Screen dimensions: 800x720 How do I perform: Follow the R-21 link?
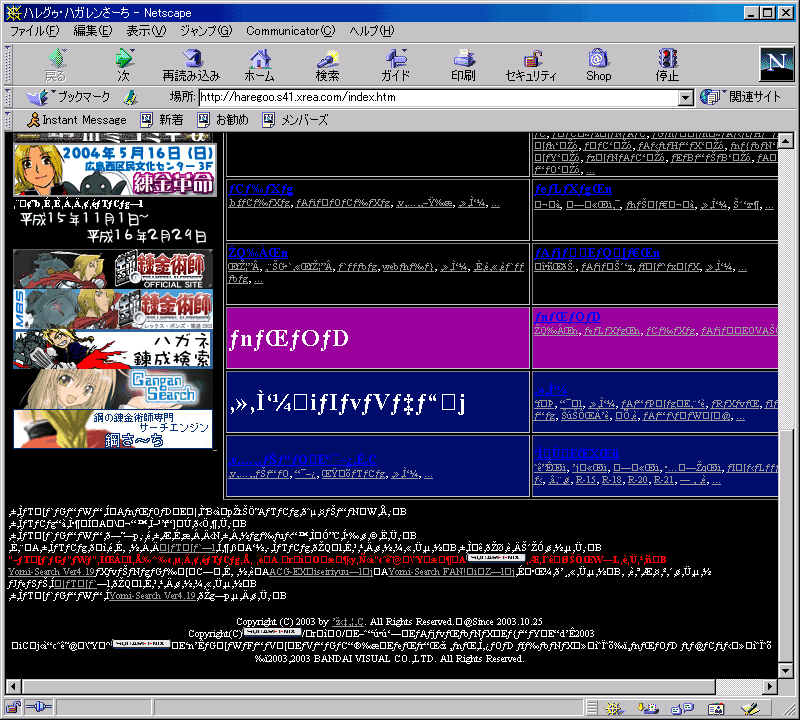[663, 480]
